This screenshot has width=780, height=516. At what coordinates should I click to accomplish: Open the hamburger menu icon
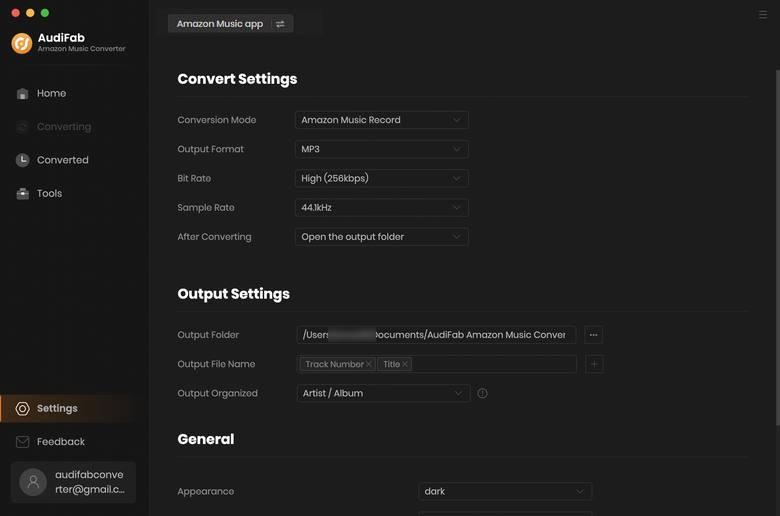click(x=763, y=14)
